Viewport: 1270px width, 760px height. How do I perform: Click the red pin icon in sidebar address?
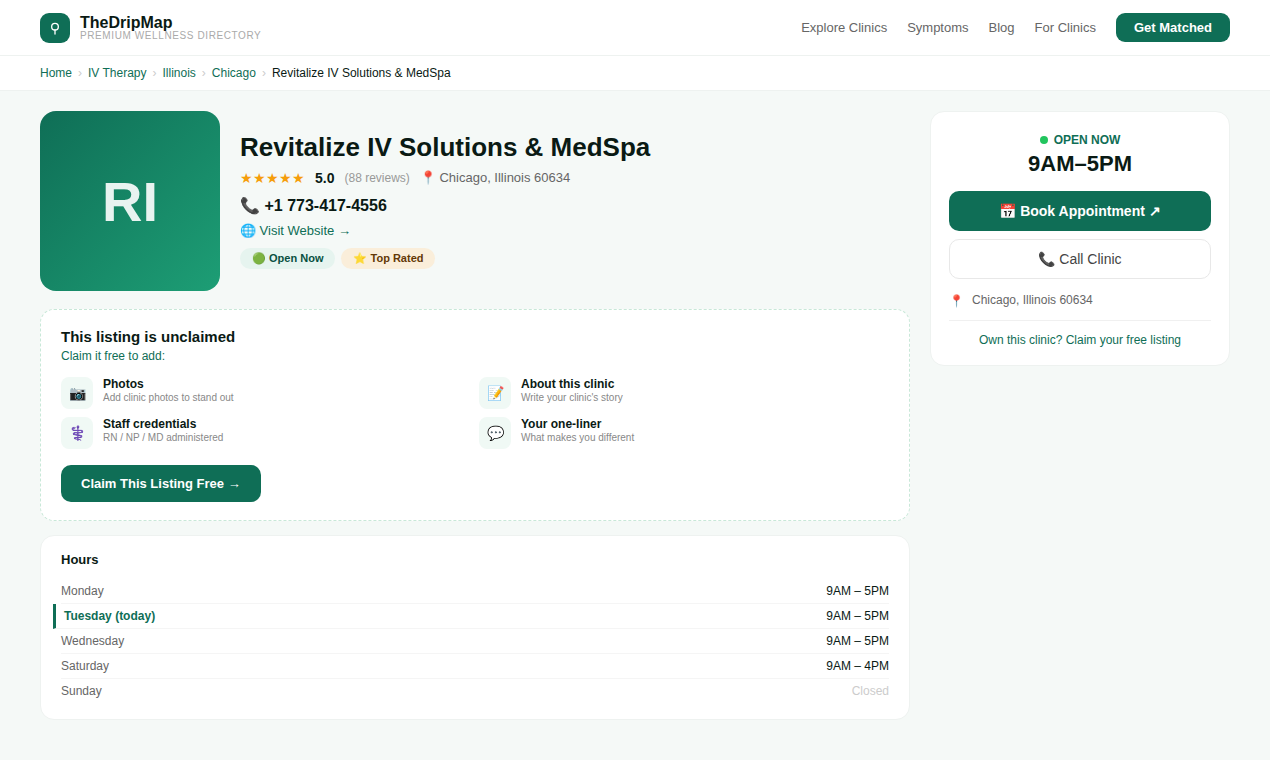[956, 300]
